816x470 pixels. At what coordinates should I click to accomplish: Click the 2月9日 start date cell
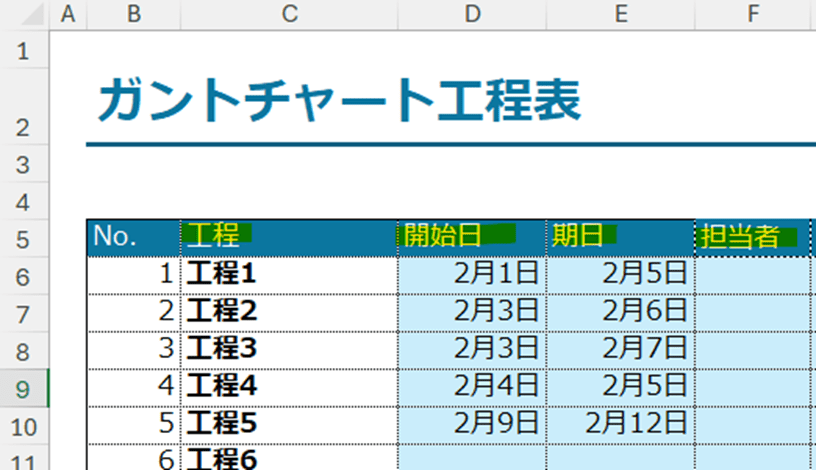[472, 423]
